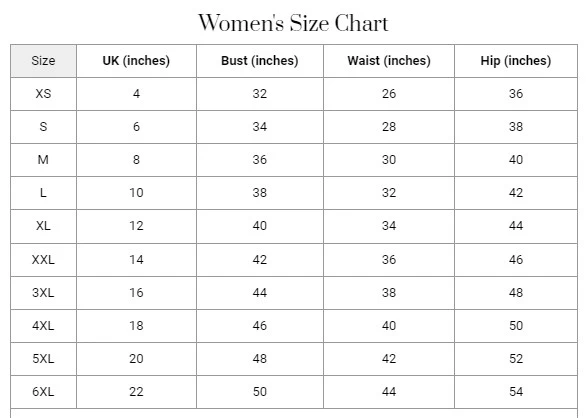
Task: Select the XS size row label
Action: click(x=43, y=94)
